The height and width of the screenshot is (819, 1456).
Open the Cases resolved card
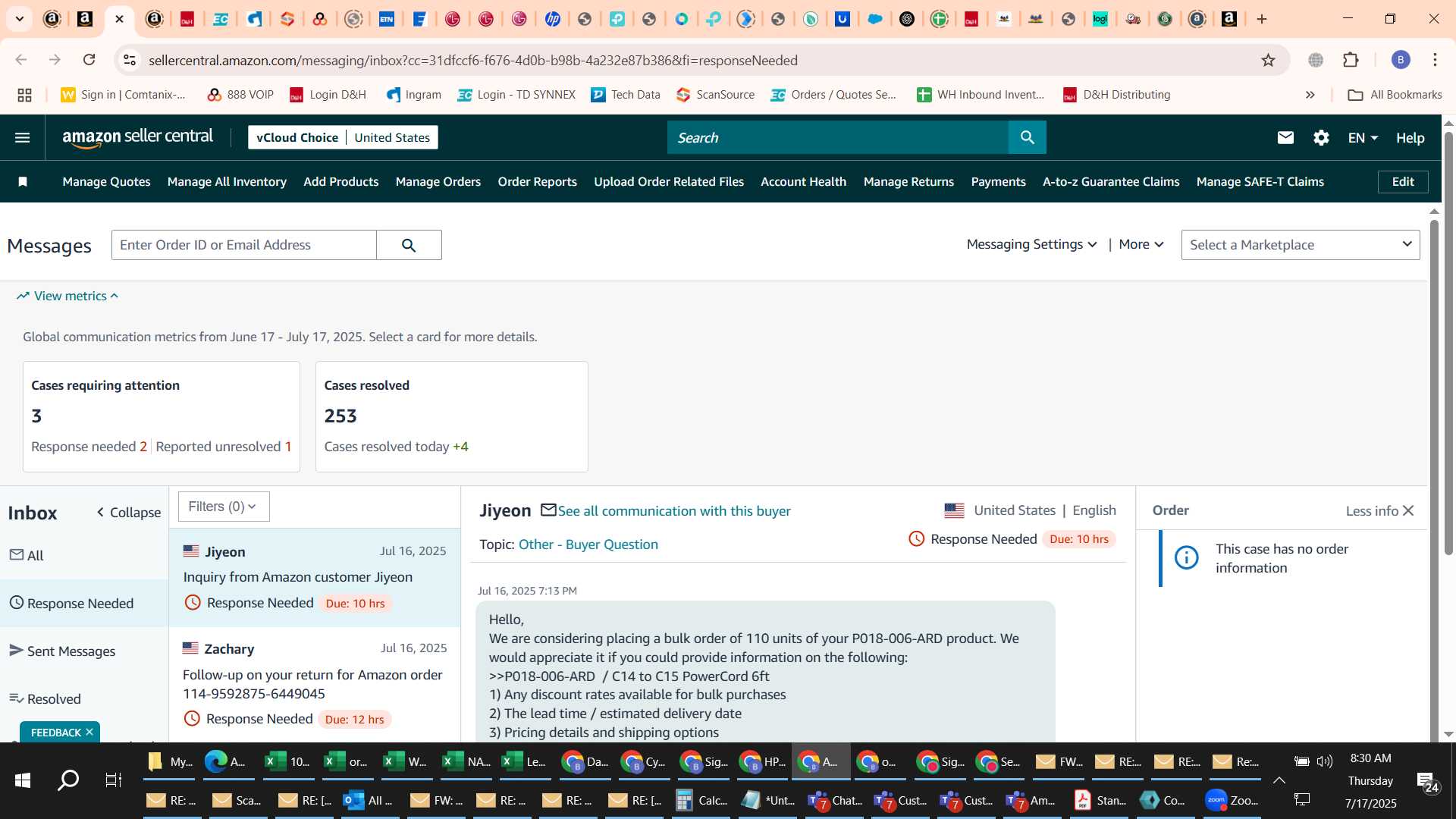[x=451, y=416]
